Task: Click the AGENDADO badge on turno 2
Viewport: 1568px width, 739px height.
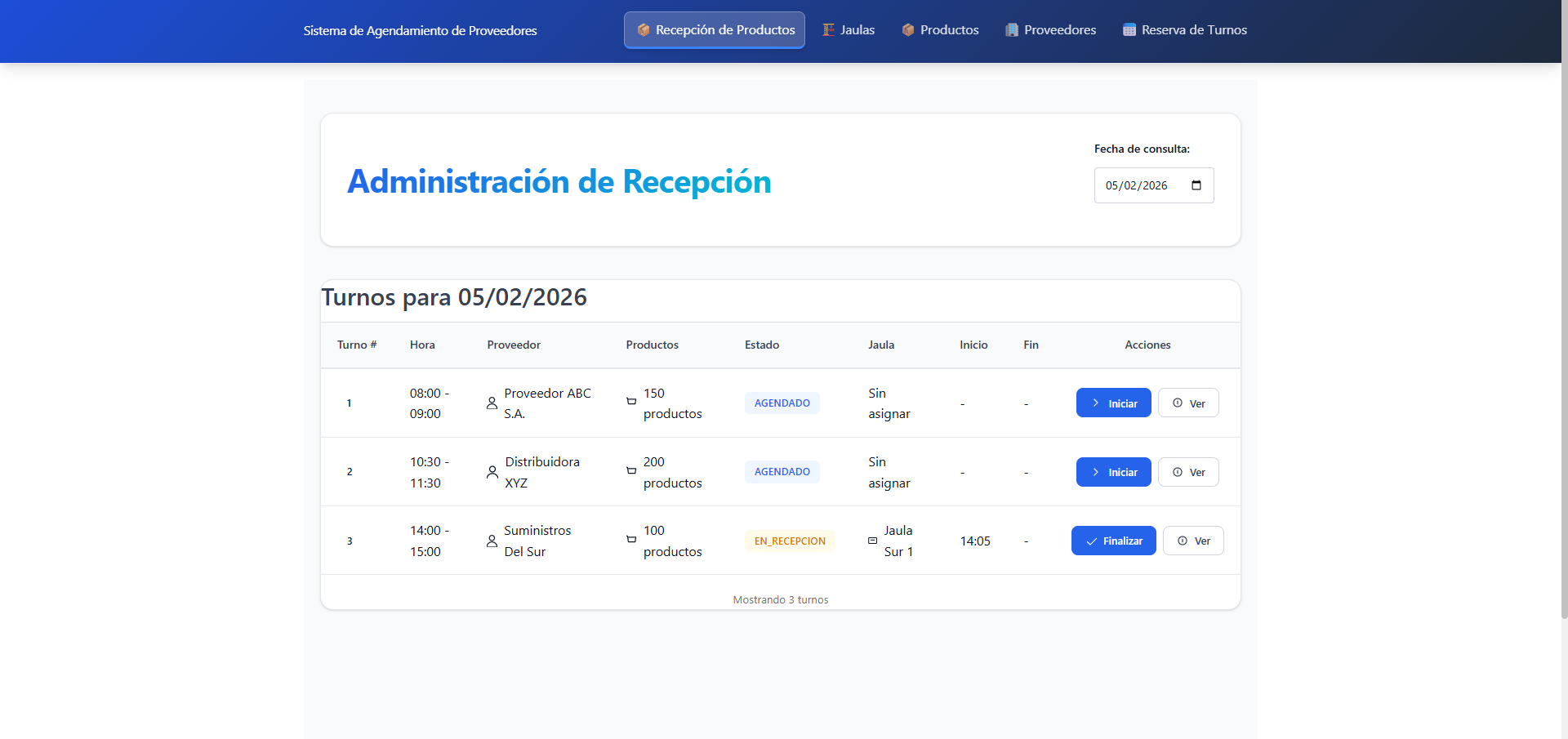Action: tap(782, 472)
